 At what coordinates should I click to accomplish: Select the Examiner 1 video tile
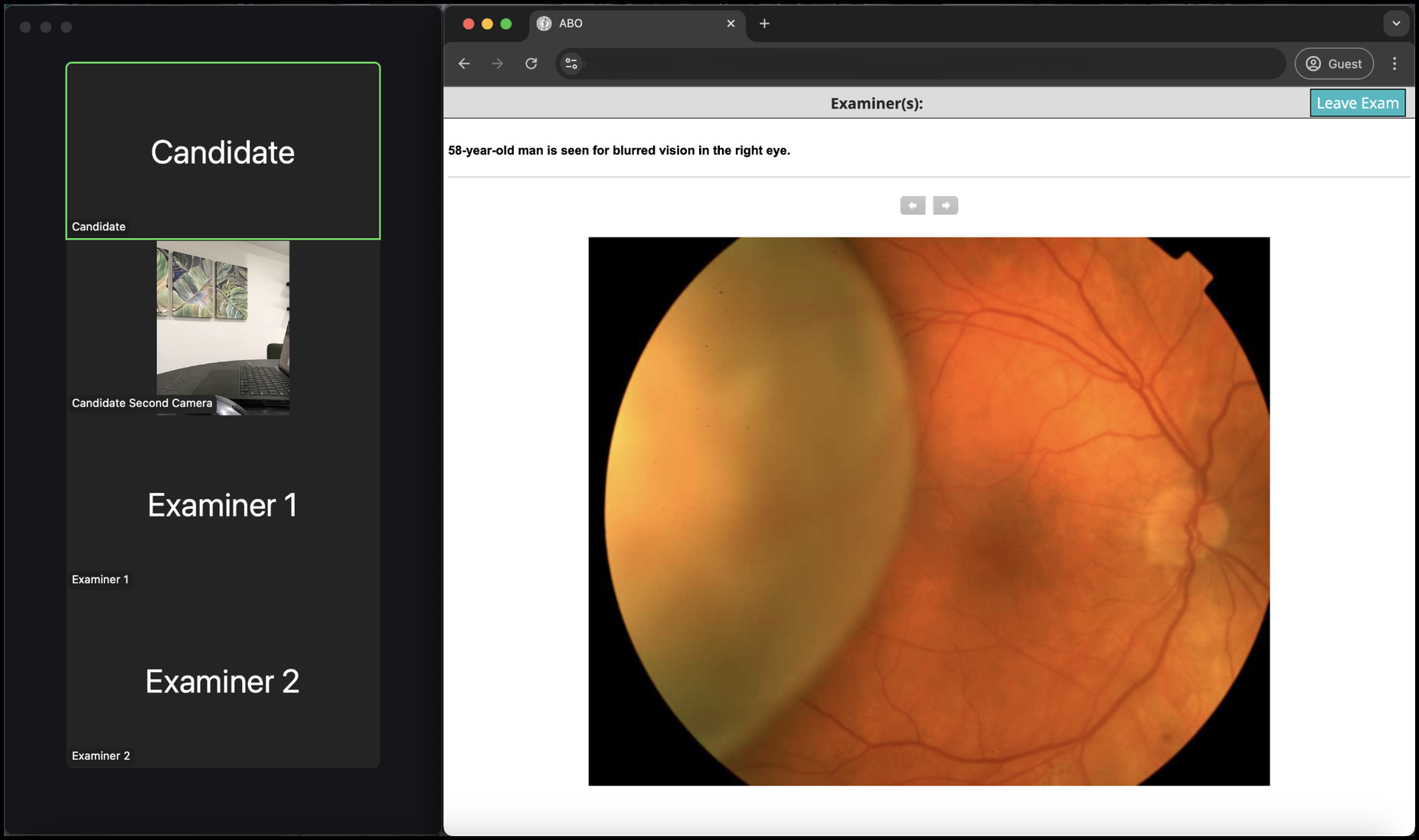click(x=223, y=504)
